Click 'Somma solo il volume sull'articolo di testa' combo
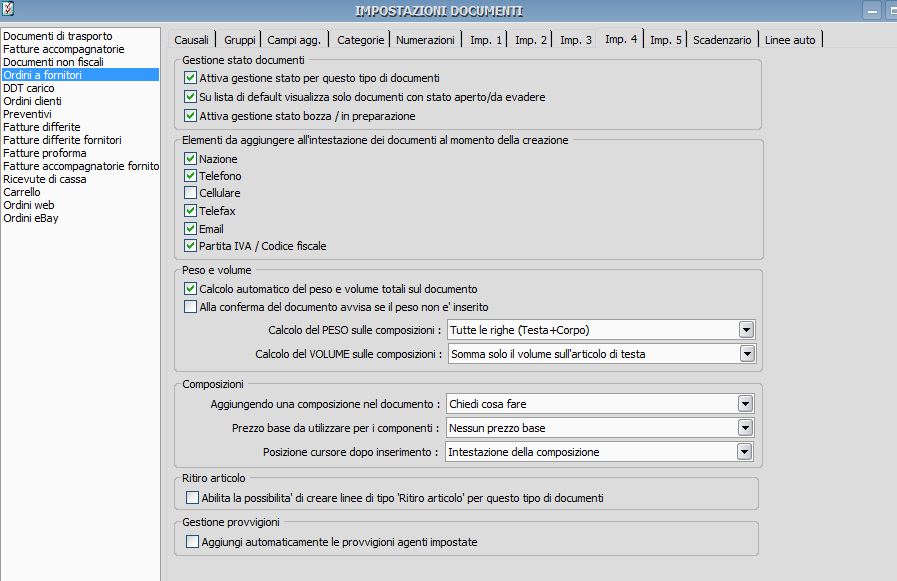 pos(602,354)
